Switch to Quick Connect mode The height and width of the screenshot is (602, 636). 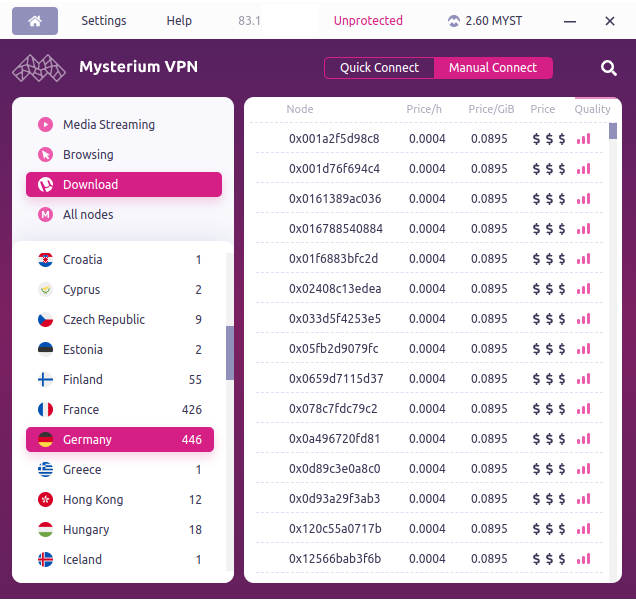[x=379, y=68]
